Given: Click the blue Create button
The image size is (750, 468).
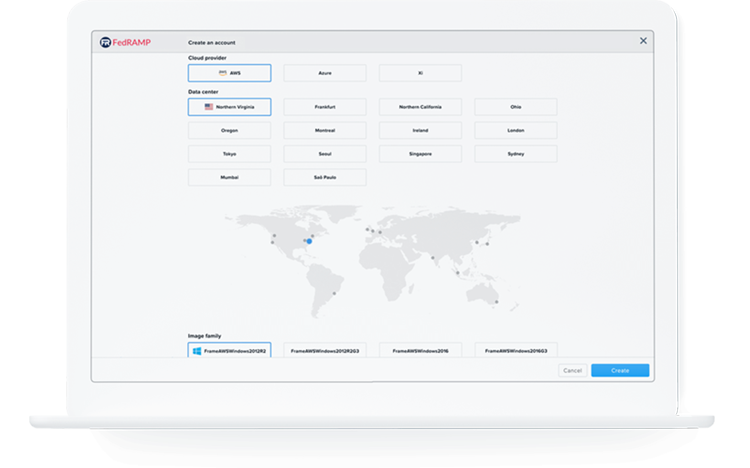Looking at the screenshot, I should tap(620, 370).
